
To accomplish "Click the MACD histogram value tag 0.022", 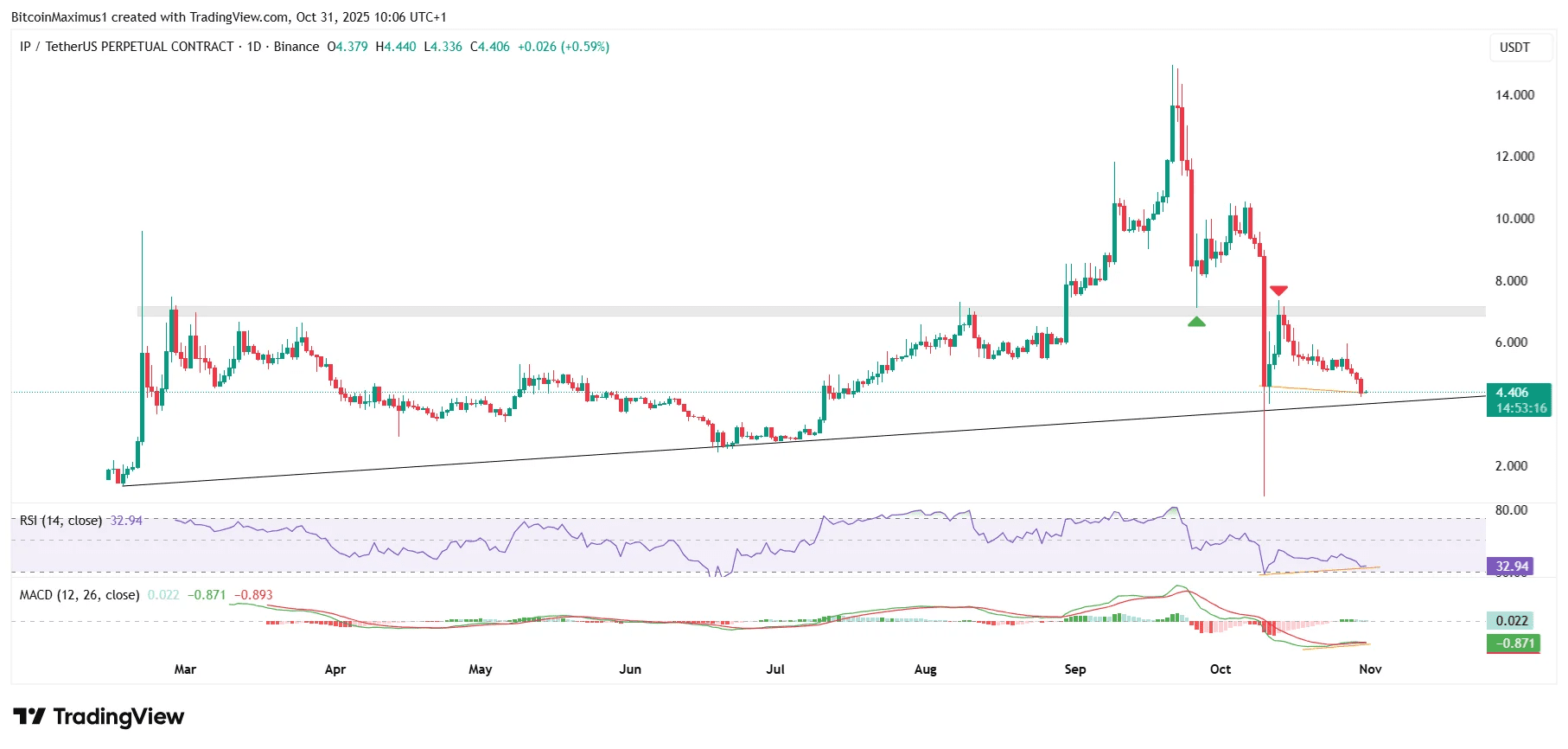I will point(1512,620).
